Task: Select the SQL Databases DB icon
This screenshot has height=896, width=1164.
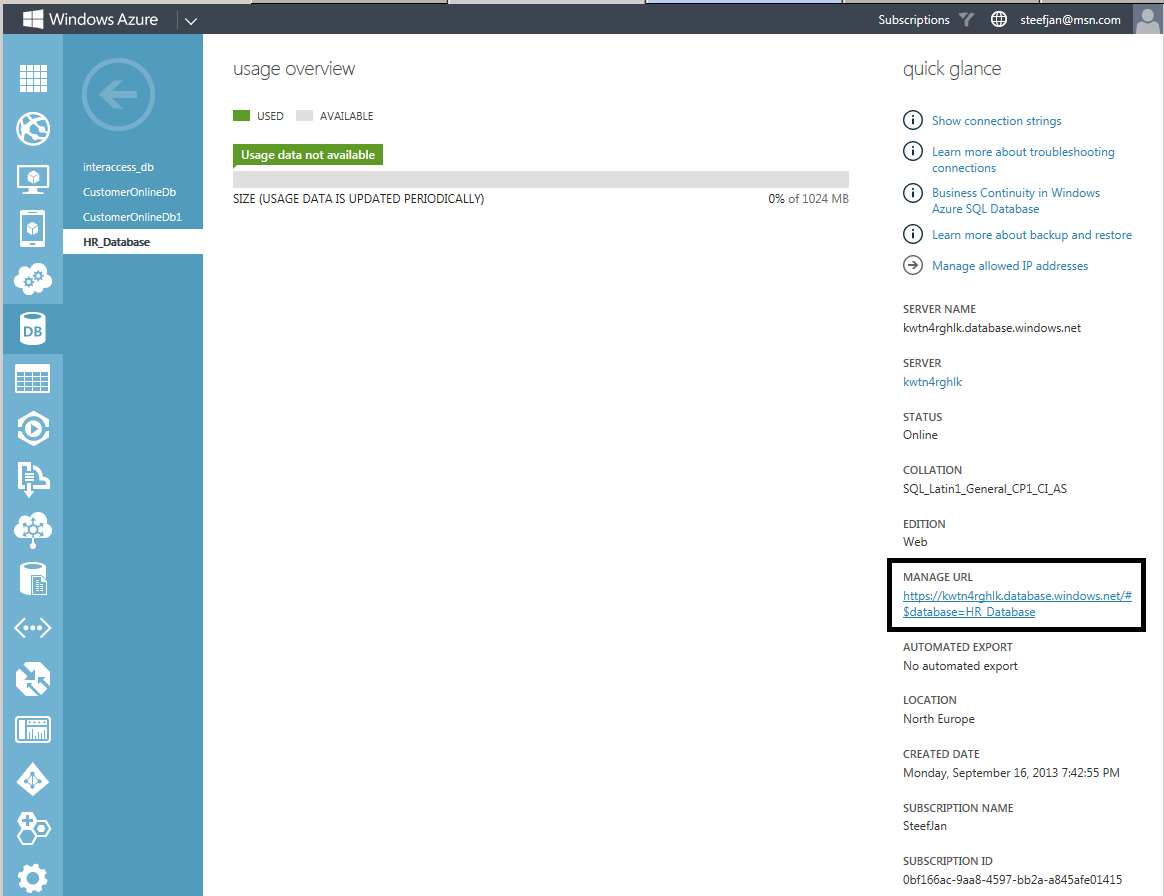Action: click(33, 329)
